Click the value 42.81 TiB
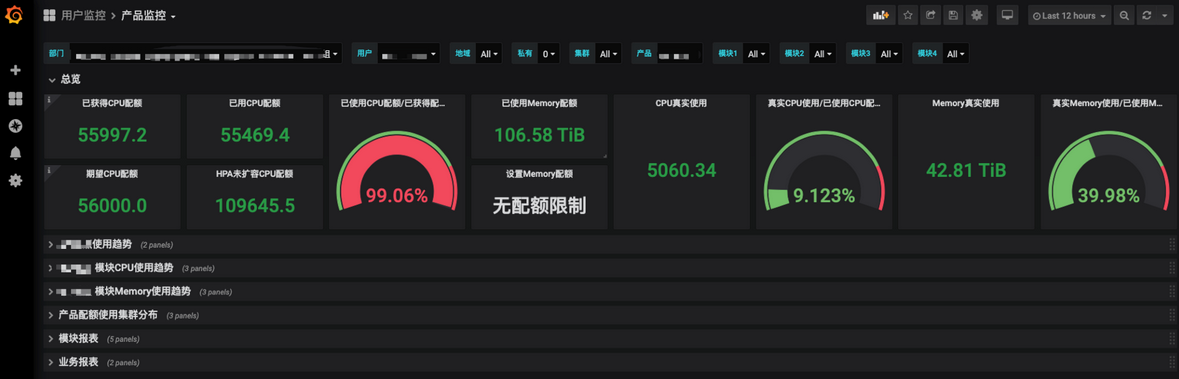Screen dimensions: 1179x379 (965, 171)
